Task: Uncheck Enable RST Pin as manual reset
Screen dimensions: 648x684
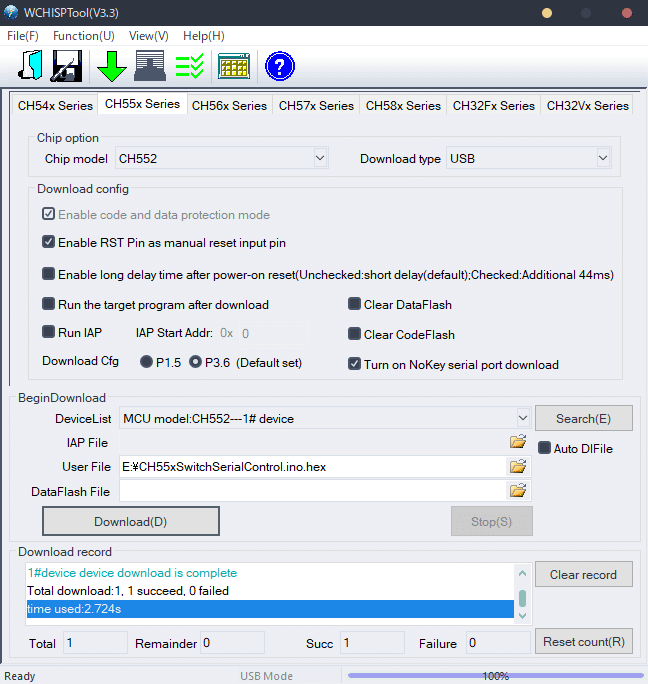Action: [x=48, y=242]
